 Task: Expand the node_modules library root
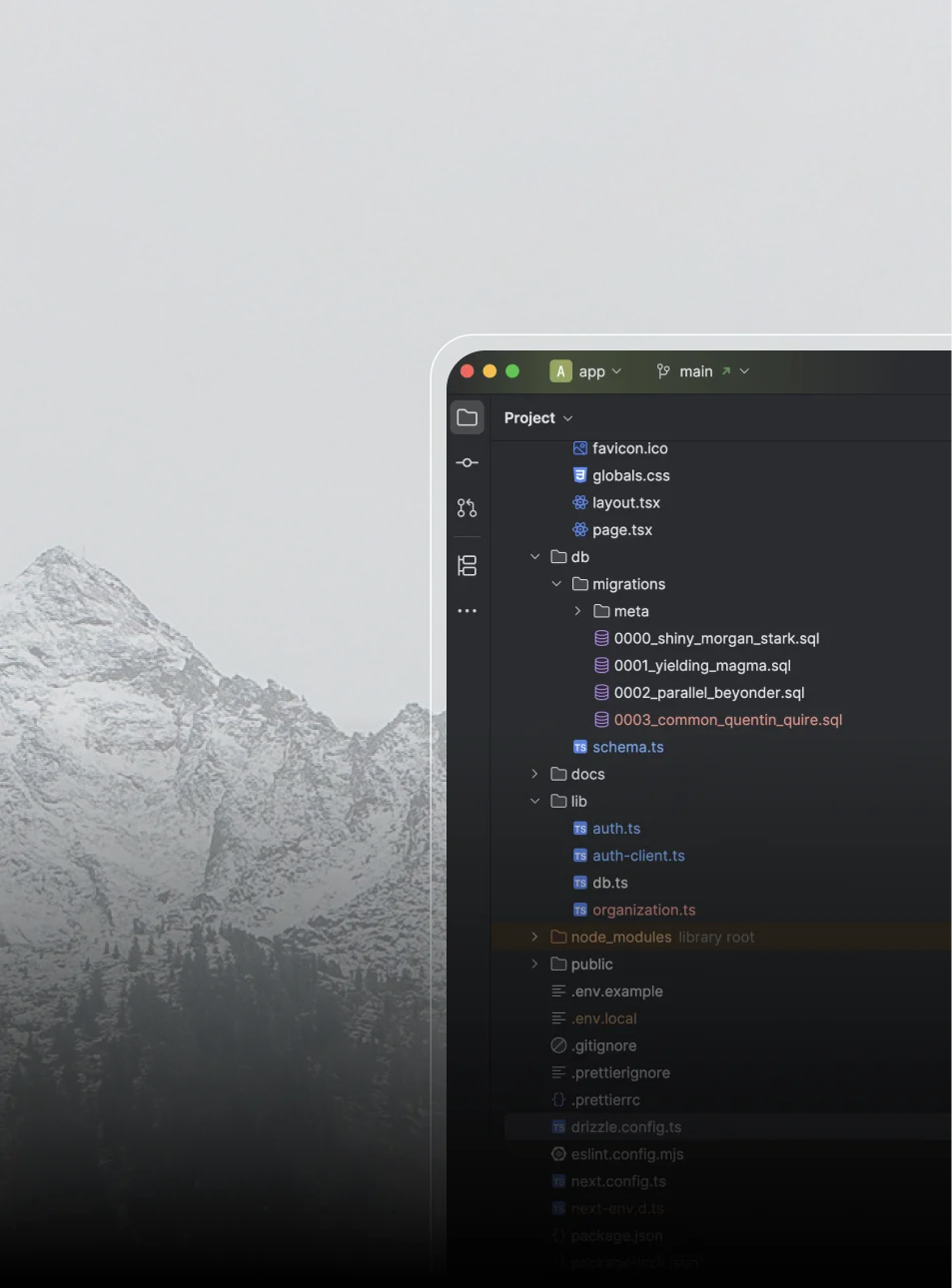[534, 937]
